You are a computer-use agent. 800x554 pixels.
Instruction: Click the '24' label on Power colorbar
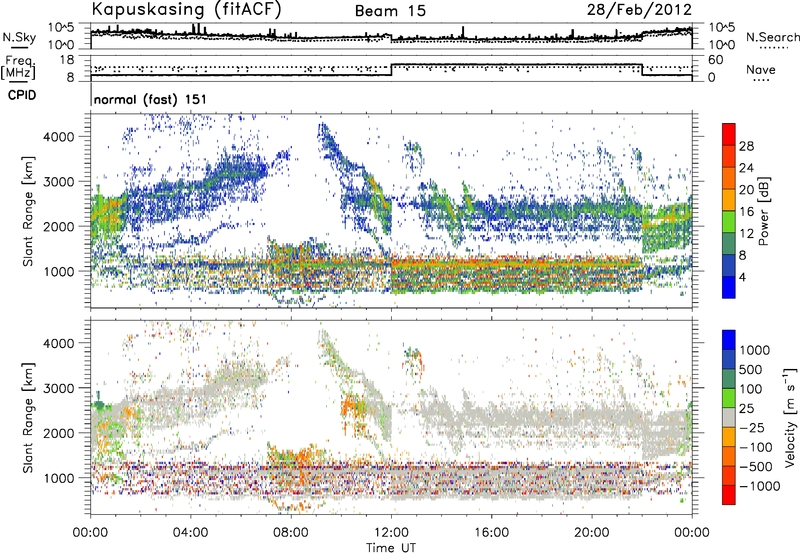click(x=746, y=168)
